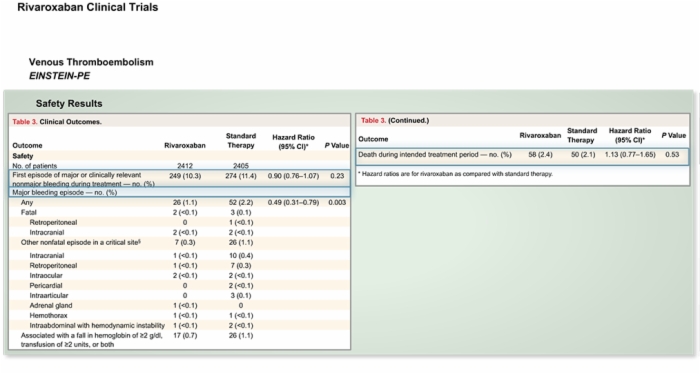The height and width of the screenshot is (374, 700).
Task: Select 'Standard Therapy' header in the Continued table
Action: pyautogui.click(x=582, y=135)
